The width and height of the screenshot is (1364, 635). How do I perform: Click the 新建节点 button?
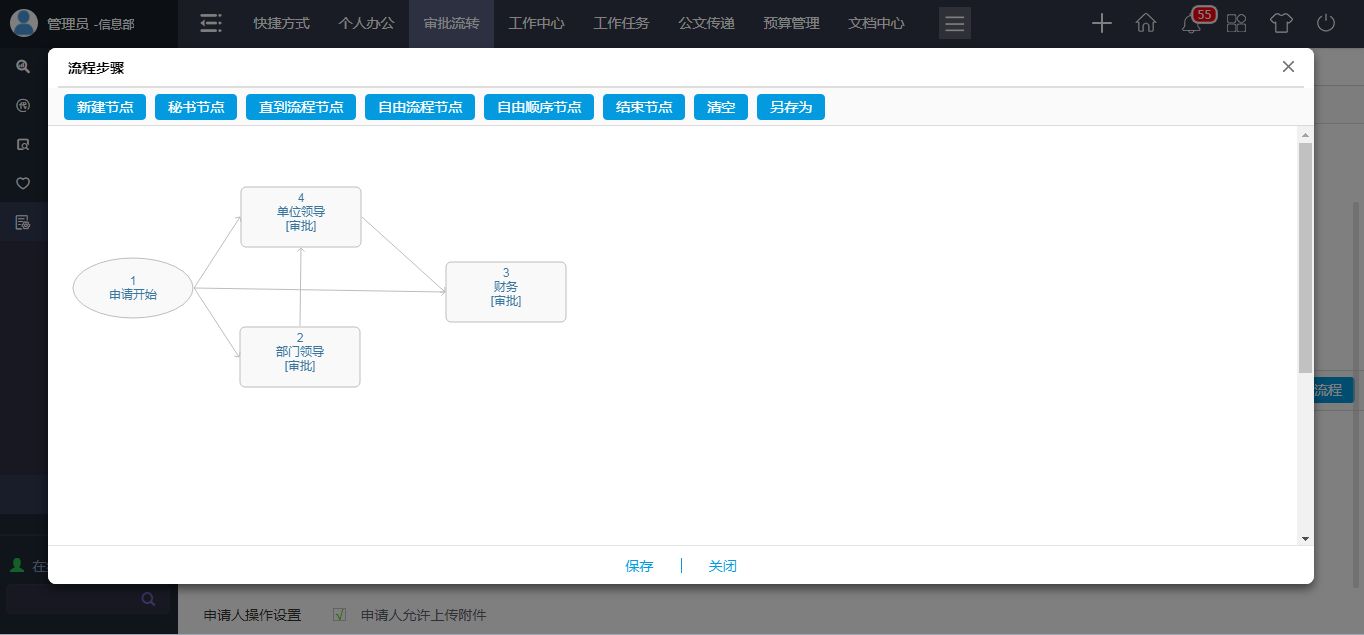pos(105,107)
